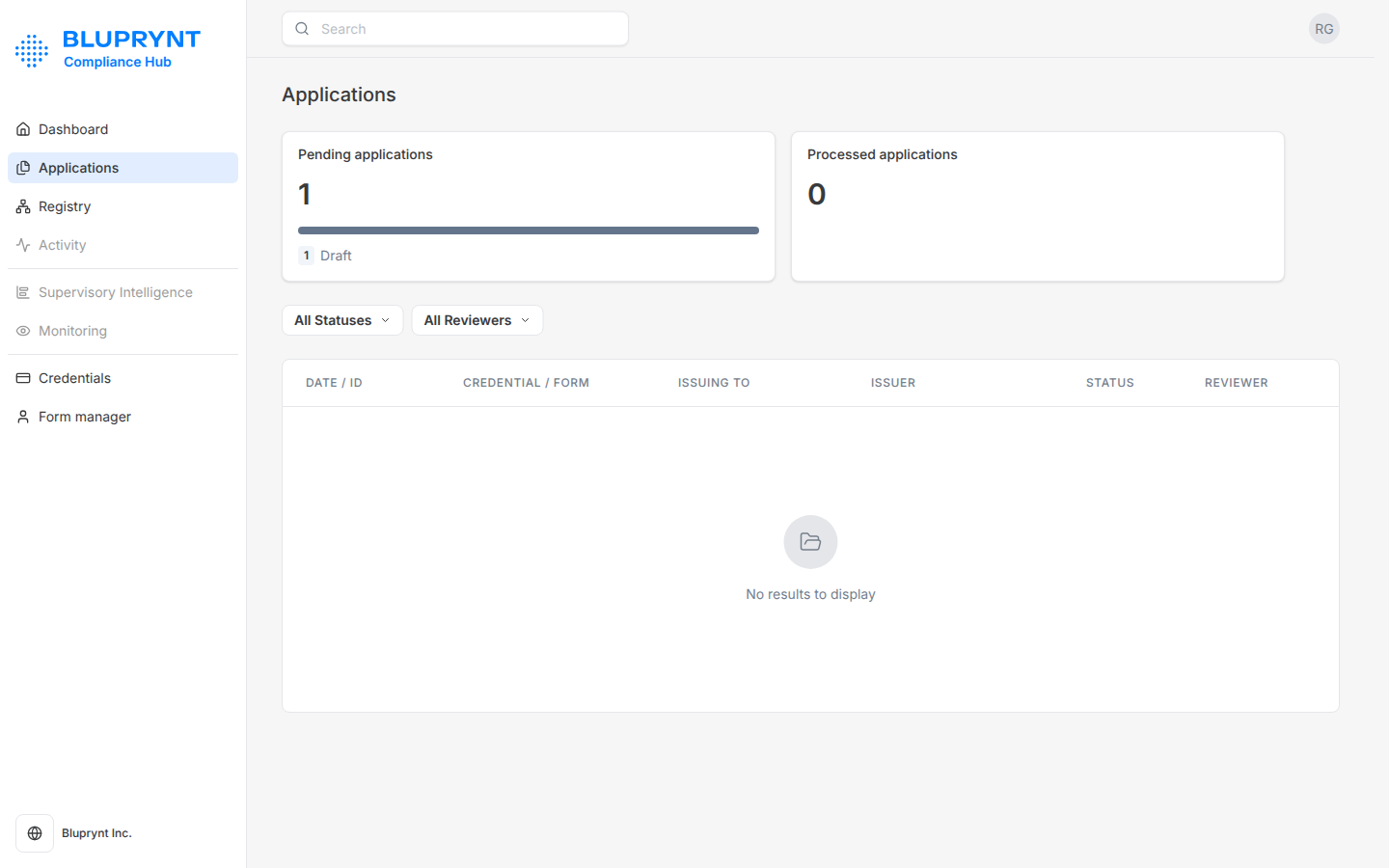The width and height of the screenshot is (1389, 868).
Task: Click the Processed applications card
Action: pyautogui.click(x=1038, y=206)
